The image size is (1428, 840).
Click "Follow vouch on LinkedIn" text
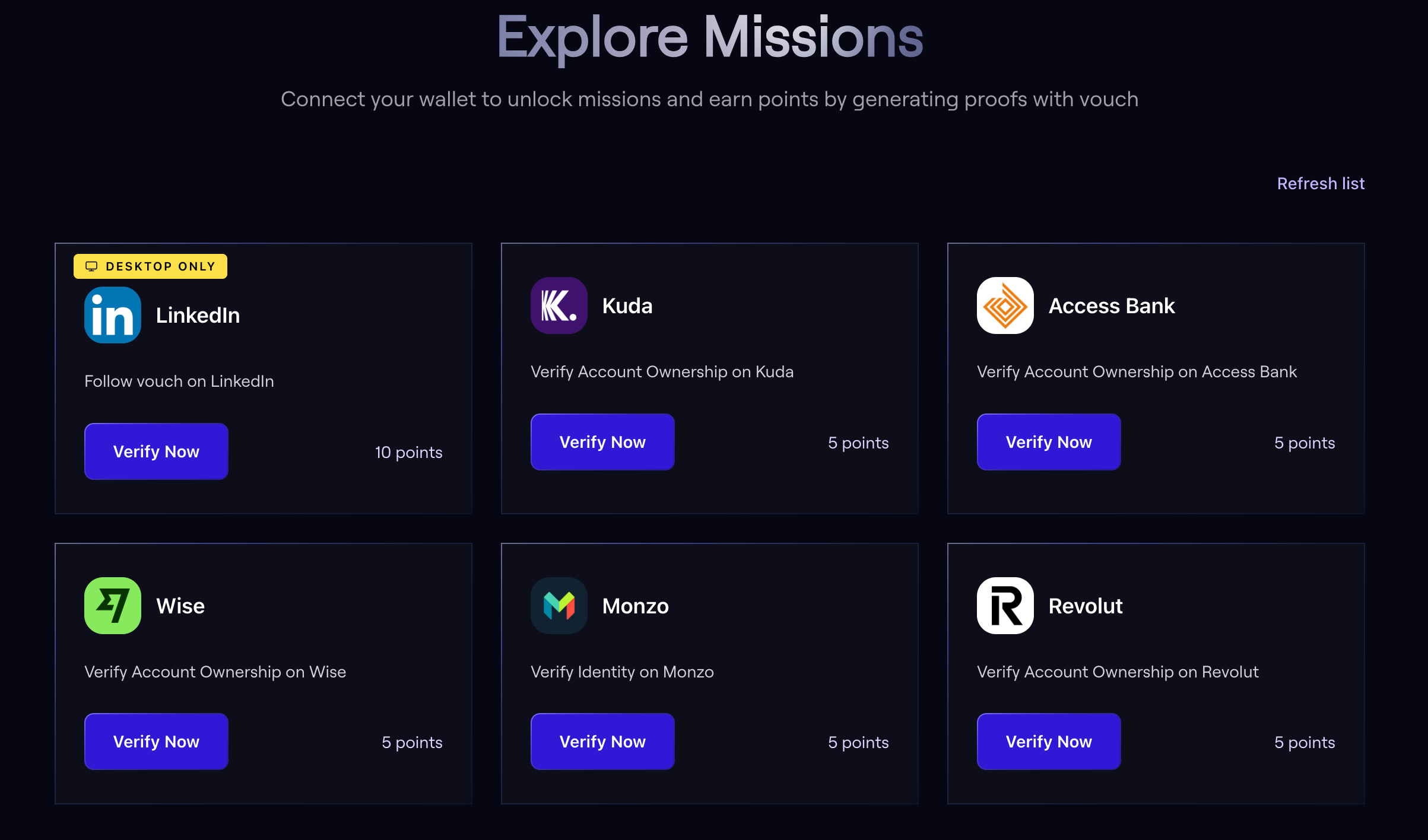[179, 381]
